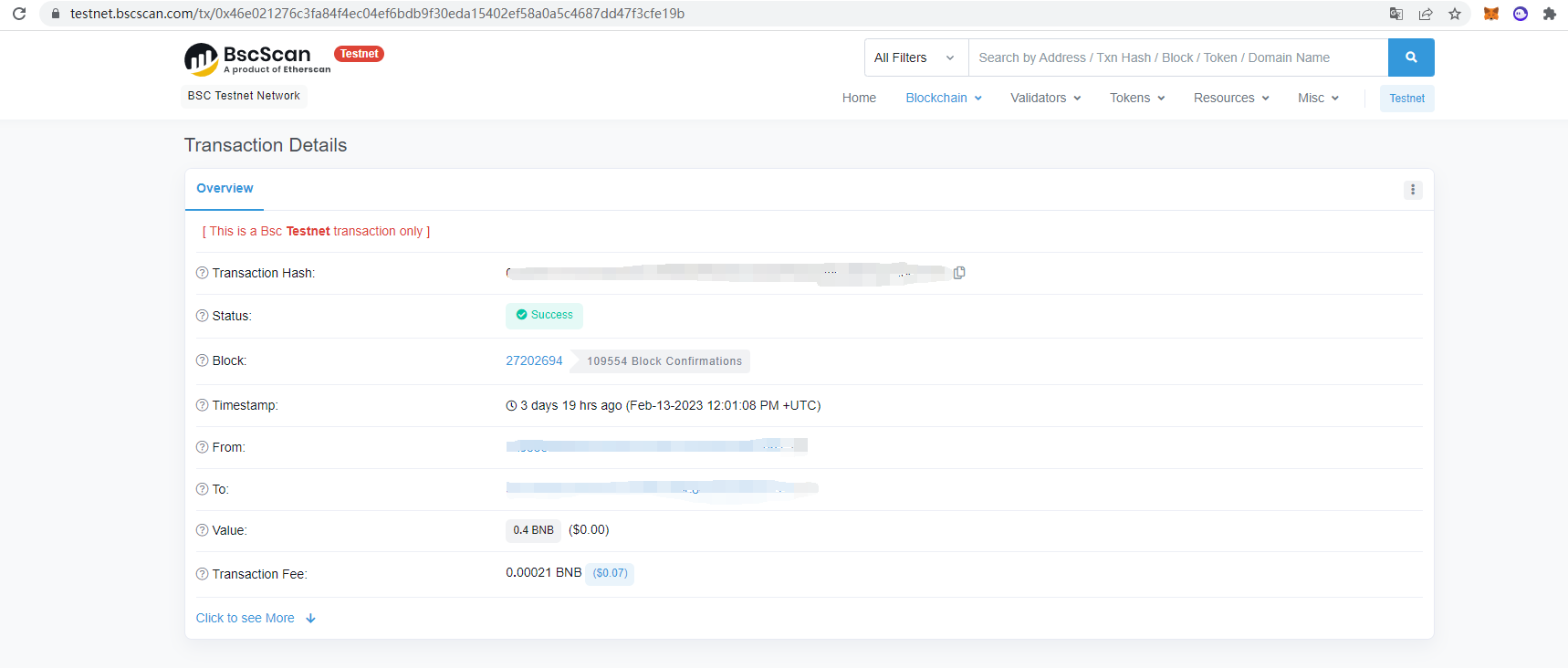
Task: Open block 27202694 link
Action: [x=534, y=360]
